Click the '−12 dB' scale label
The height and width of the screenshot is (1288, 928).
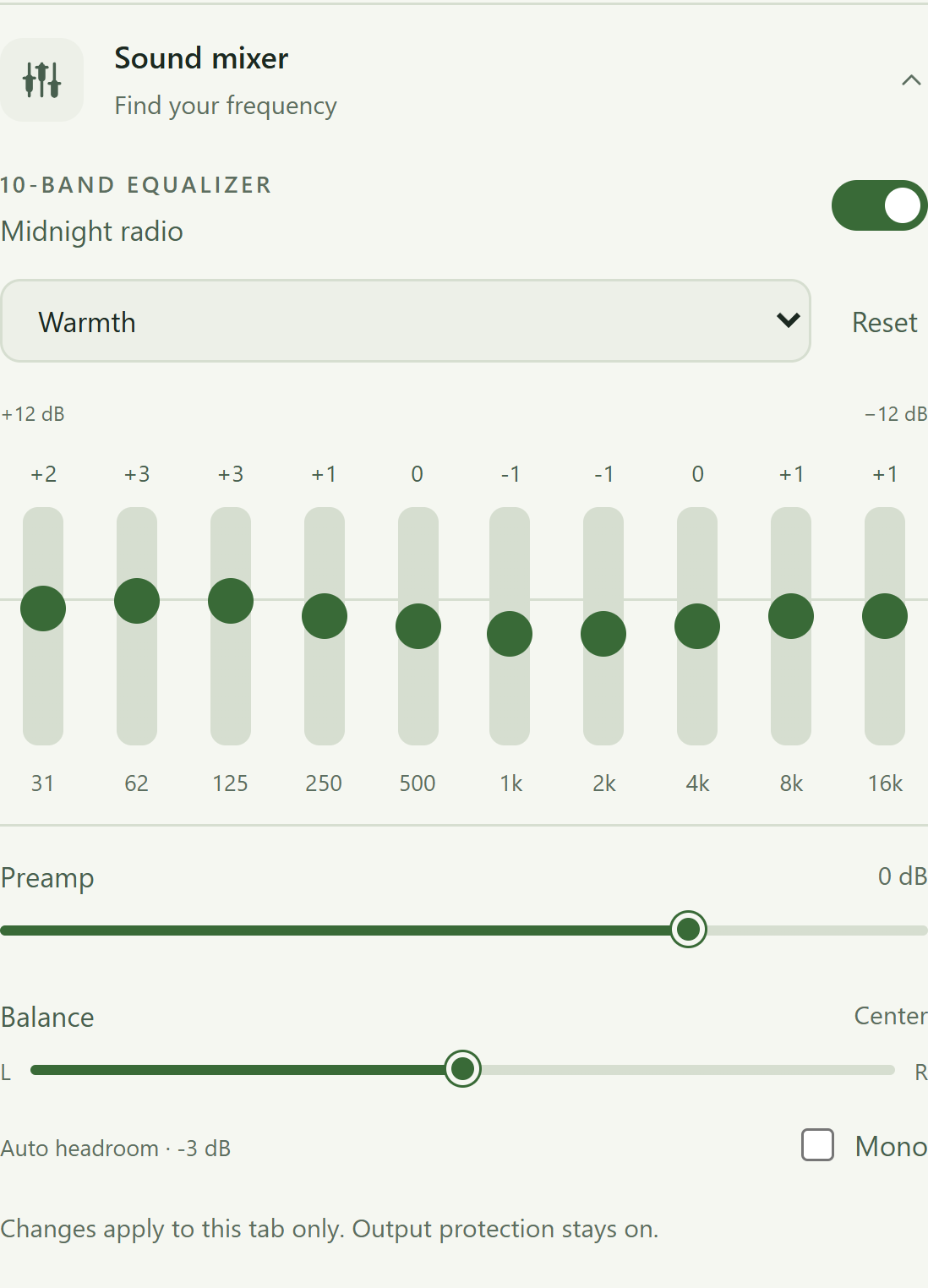(x=896, y=414)
